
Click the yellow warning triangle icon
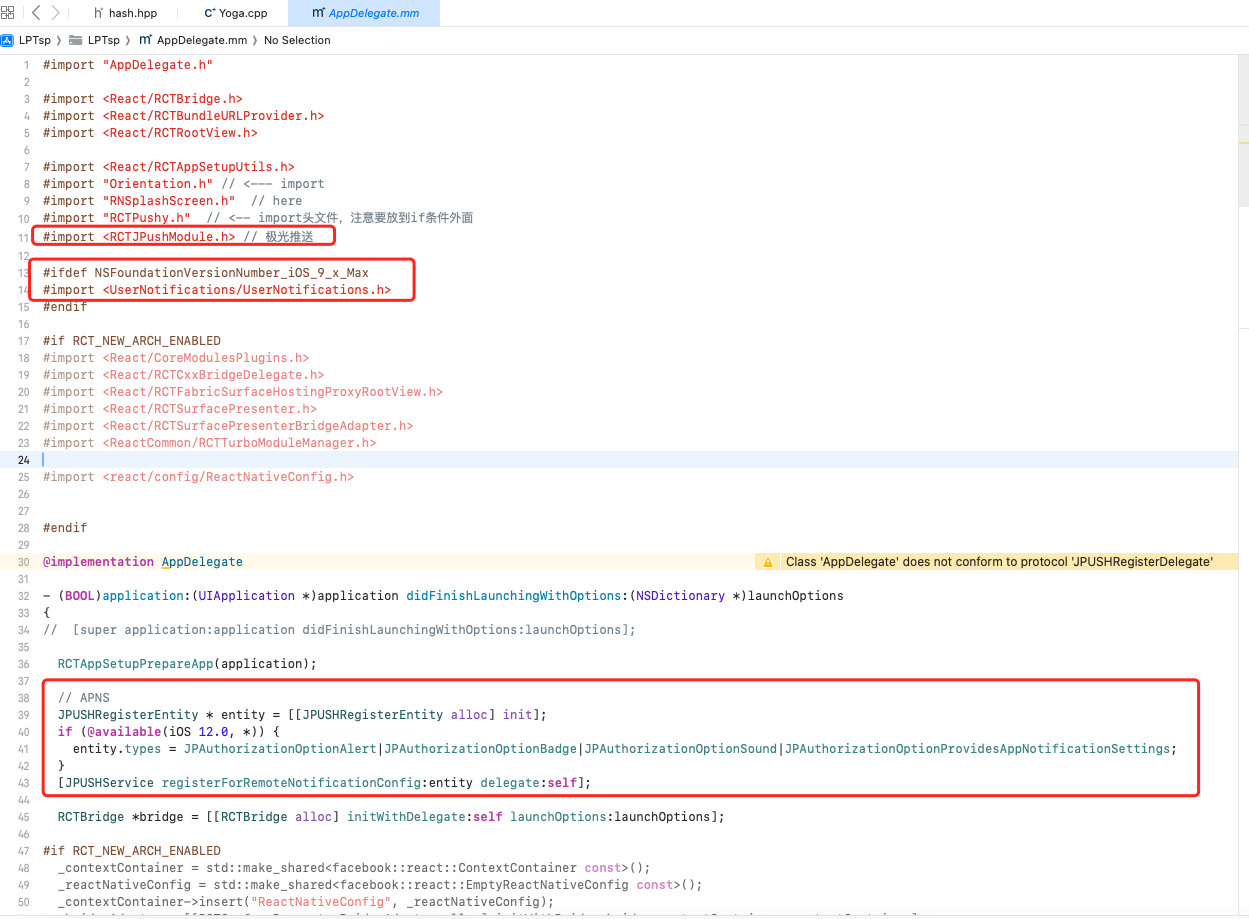[767, 562]
